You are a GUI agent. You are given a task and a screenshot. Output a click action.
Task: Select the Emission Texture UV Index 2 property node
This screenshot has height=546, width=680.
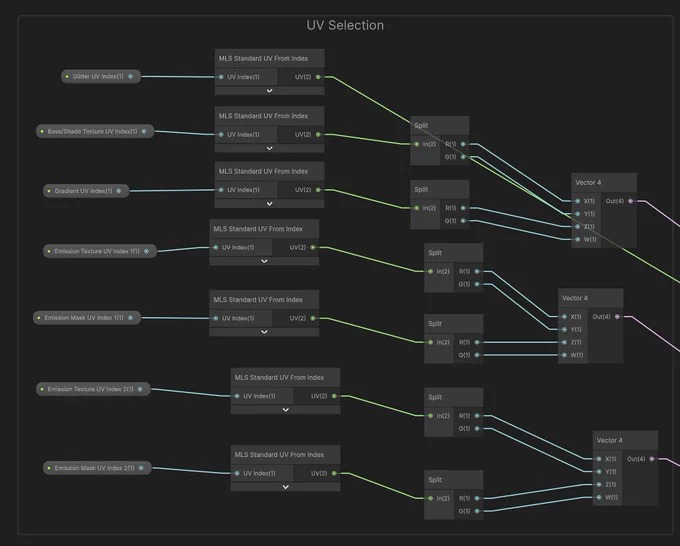click(x=93, y=389)
